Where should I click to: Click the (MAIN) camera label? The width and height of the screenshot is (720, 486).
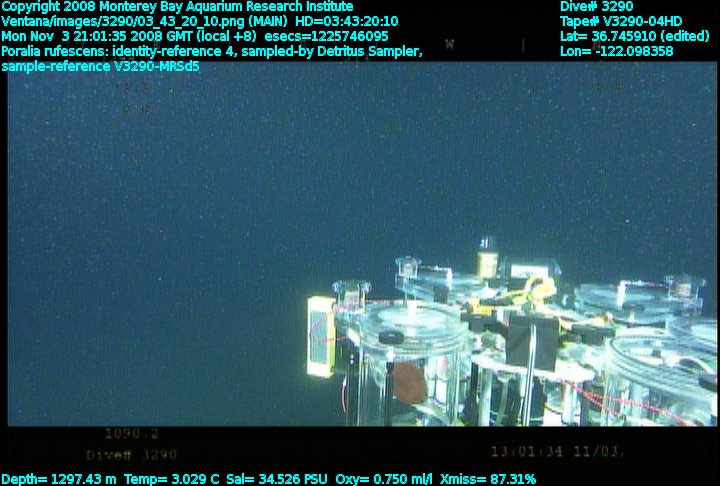[268, 22]
